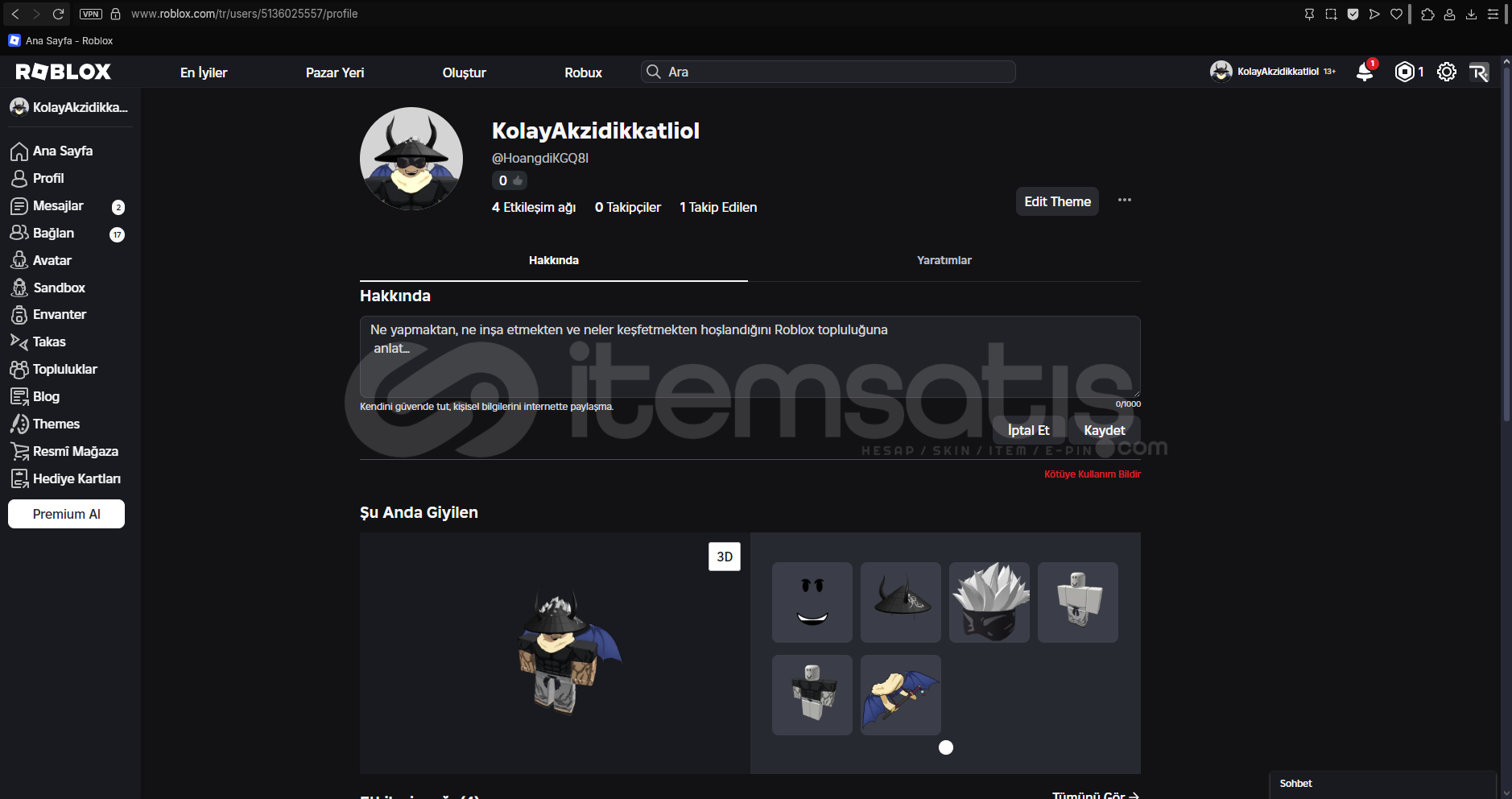
Task: Open the 0 Takipçiler link
Action: 628,208
